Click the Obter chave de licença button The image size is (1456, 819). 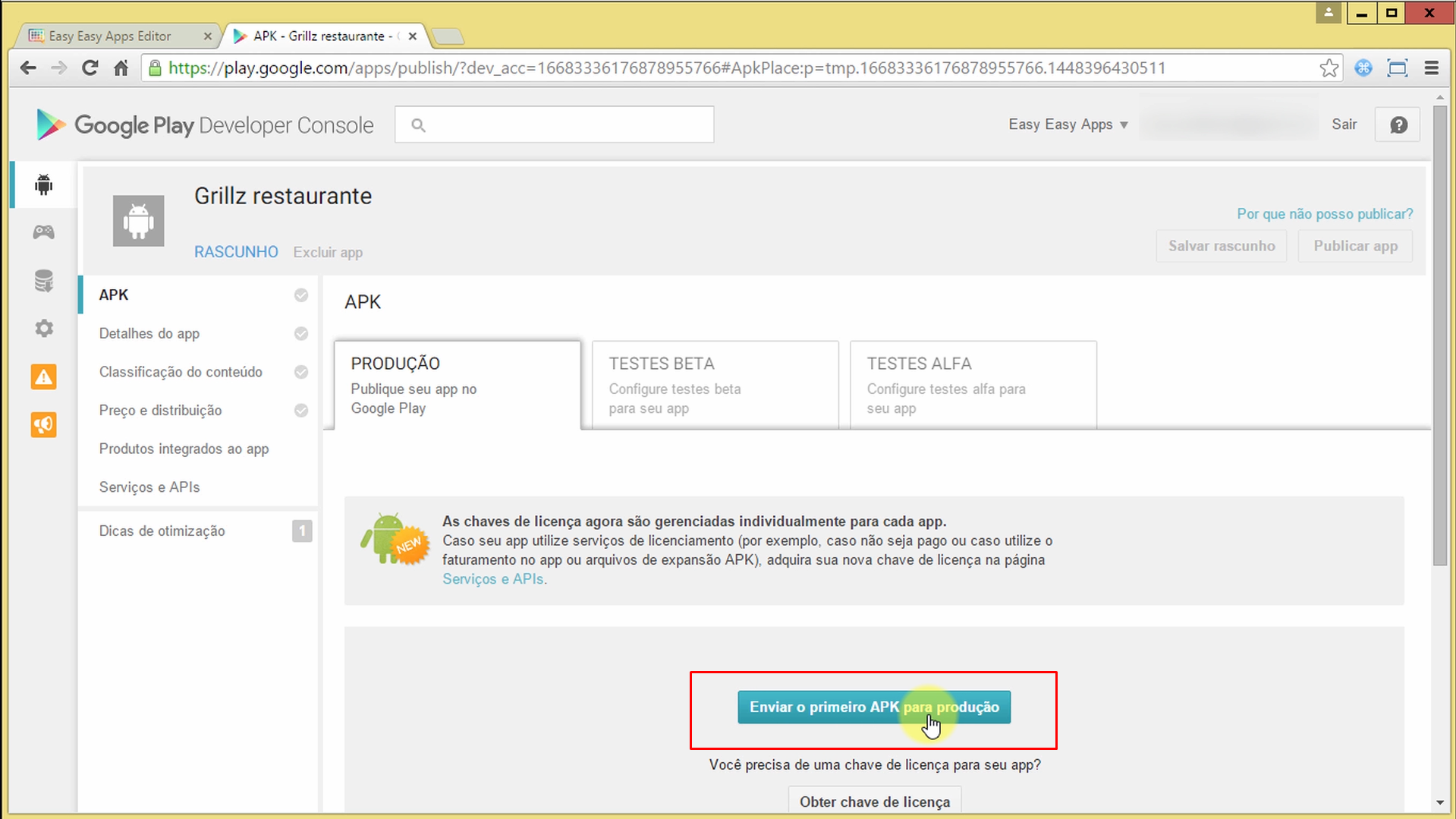click(x=873, y=801)
